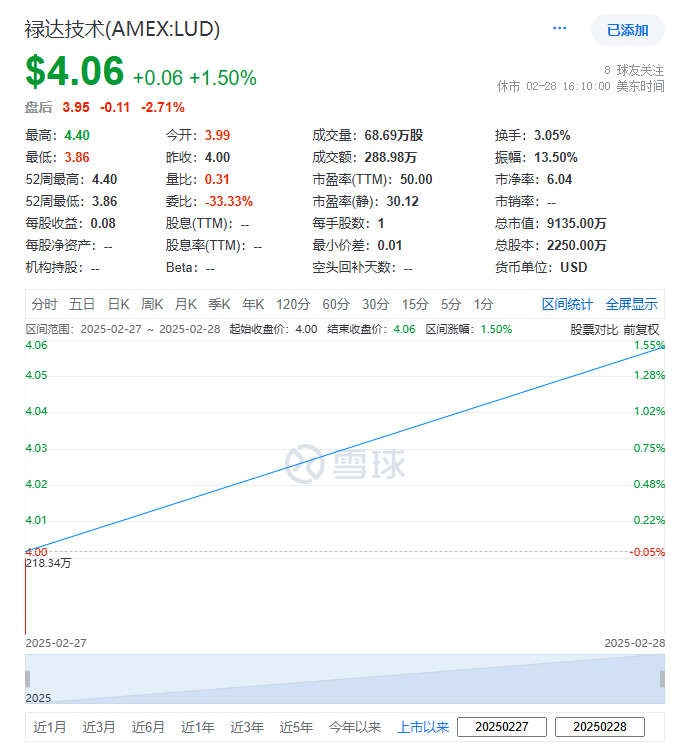Show the 30分 interval chart
Image resolution: width=689 pixels, height=751 pixels.
(375, 304)
